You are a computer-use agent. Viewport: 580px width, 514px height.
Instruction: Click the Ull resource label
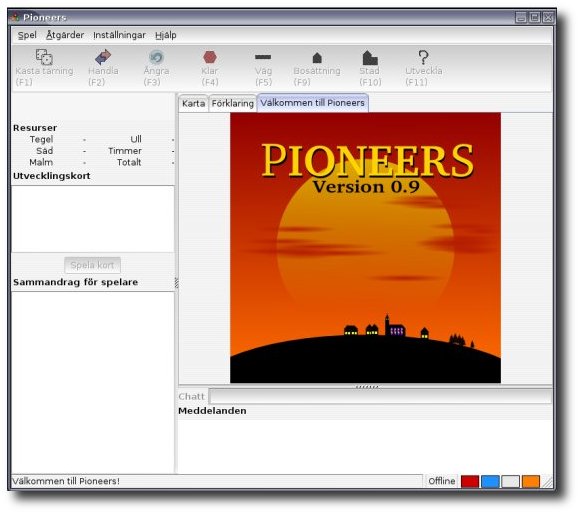pyautogui.click(x=136, y=139)
